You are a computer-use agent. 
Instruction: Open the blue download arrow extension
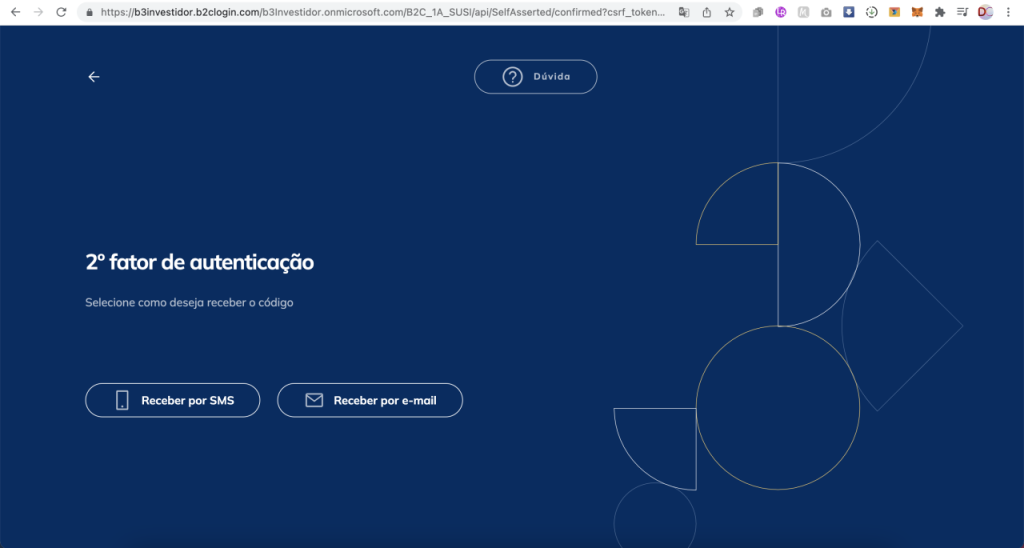(849, 13)
